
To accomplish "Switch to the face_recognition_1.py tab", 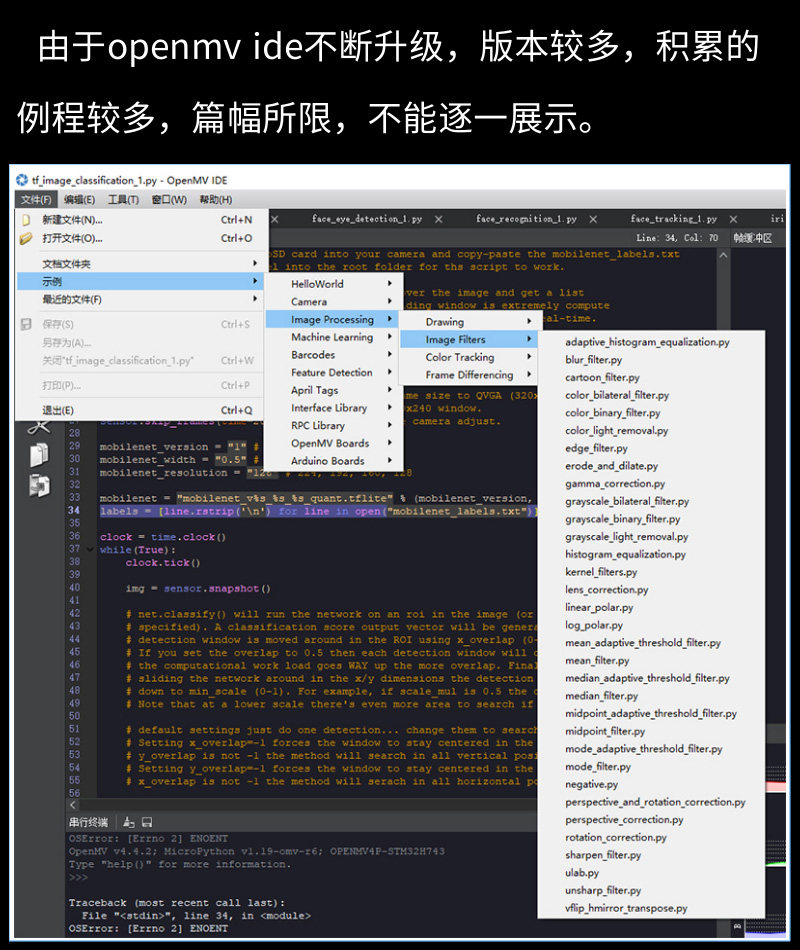I will click(x=526, y=219).
